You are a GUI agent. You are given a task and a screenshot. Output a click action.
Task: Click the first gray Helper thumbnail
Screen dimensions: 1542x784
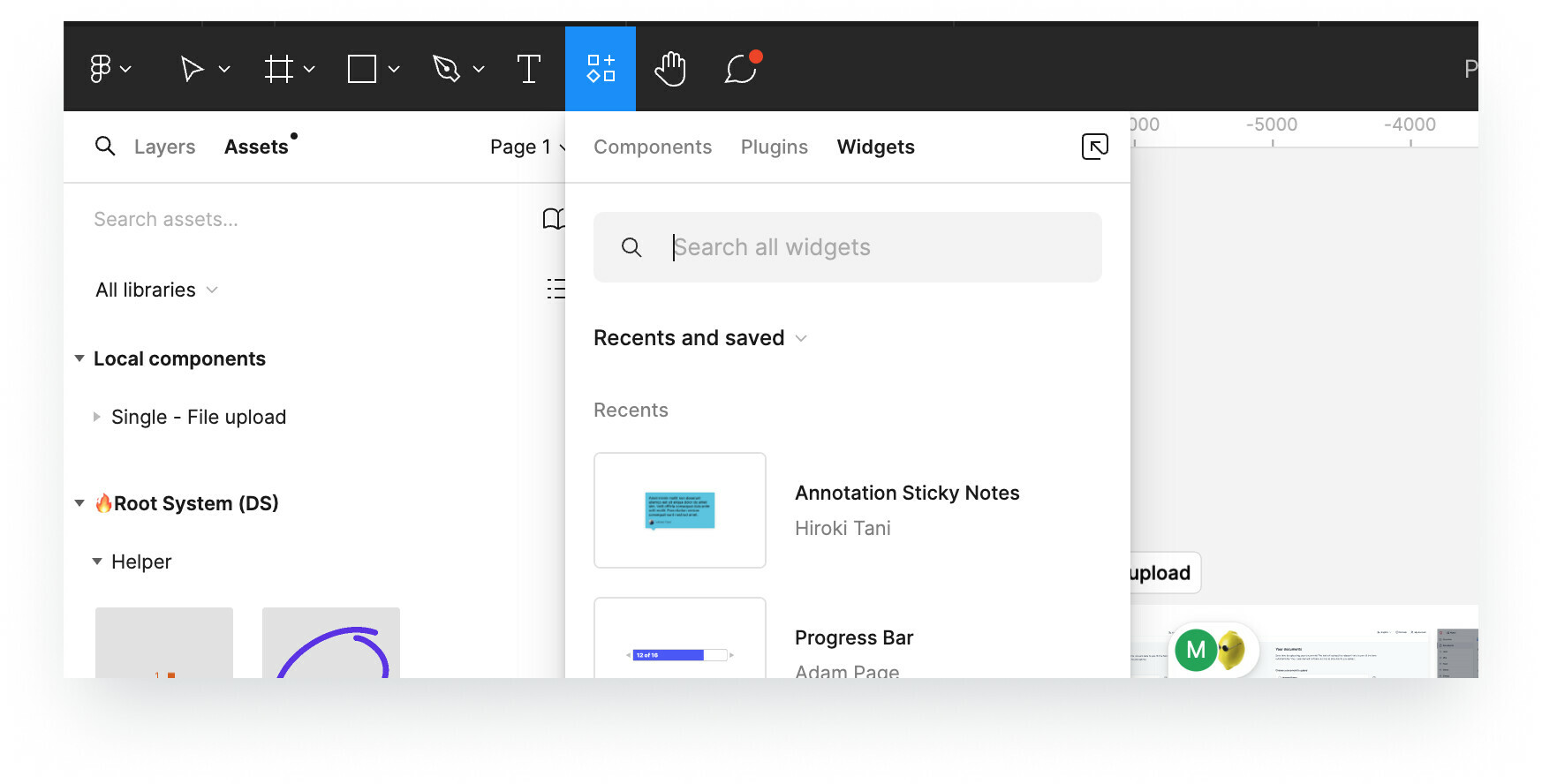[164, 643]
